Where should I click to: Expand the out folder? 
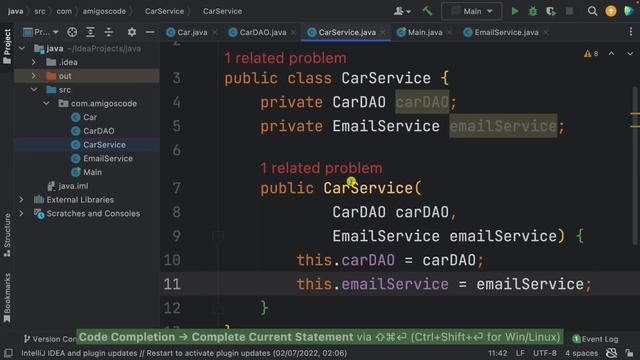pyautogui.click(x=33, y=76)
